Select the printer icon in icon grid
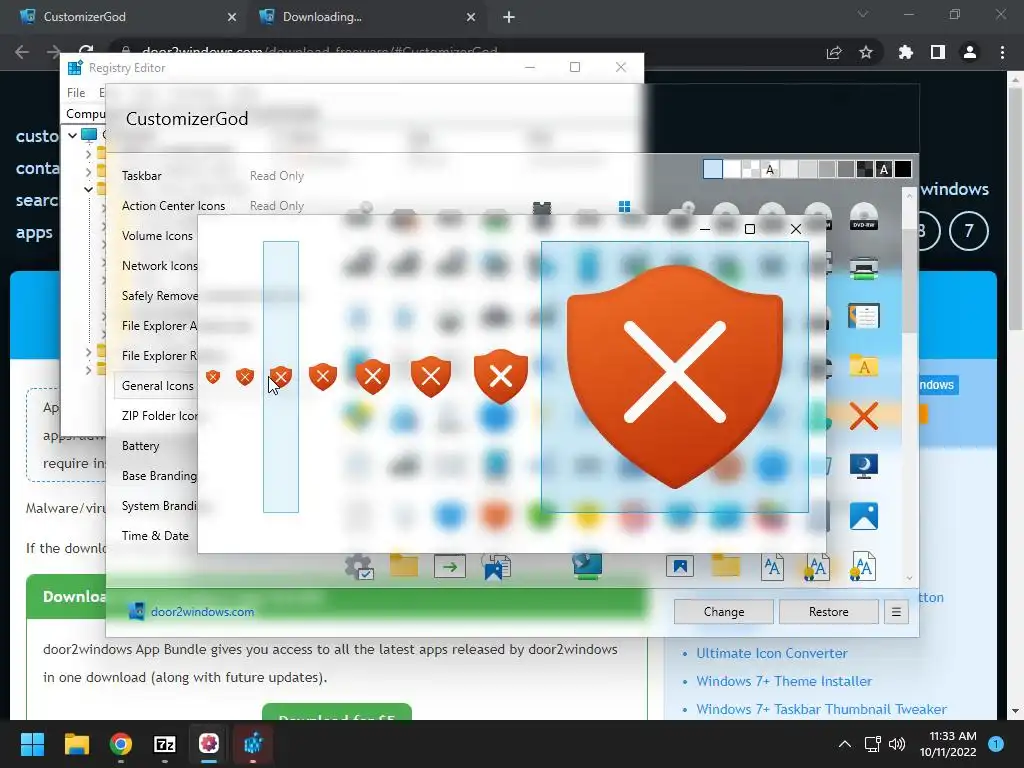 (x=863, y=268)
